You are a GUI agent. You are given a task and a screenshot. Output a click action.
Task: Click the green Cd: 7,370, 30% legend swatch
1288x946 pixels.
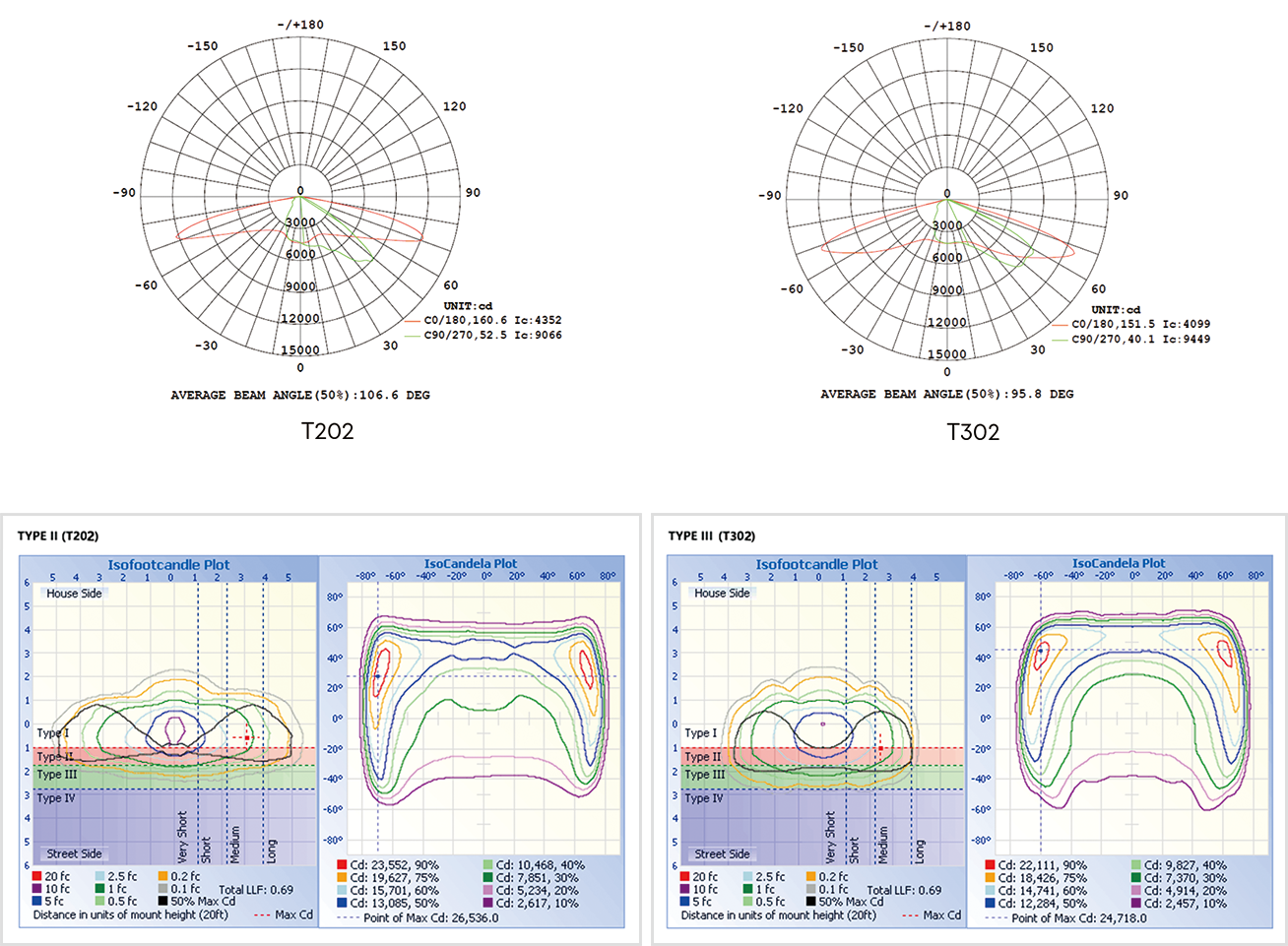1135,878
